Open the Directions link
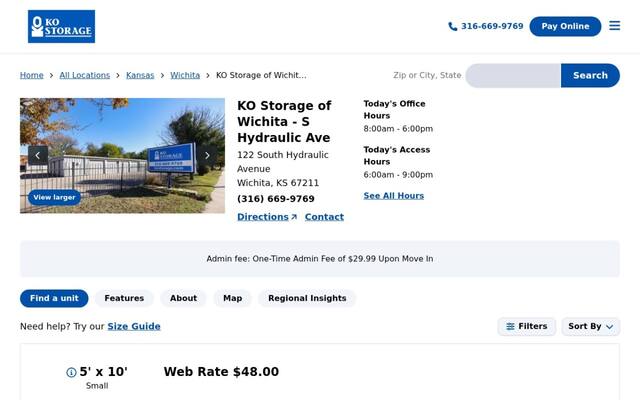This screenshot has width=640, height=400. coord(267,217)
